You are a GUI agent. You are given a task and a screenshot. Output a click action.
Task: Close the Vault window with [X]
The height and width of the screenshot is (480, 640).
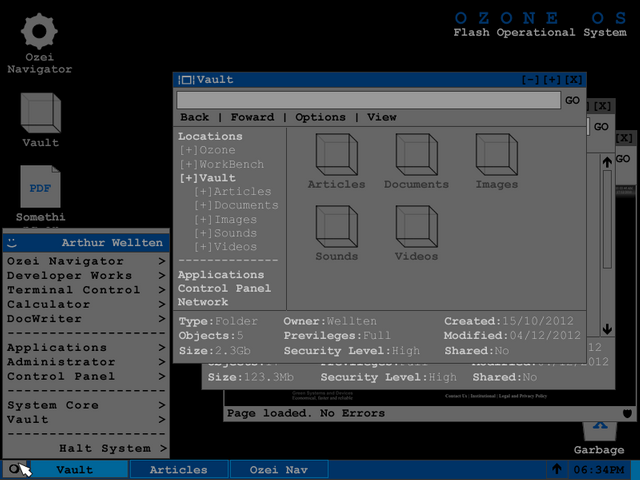573,80
